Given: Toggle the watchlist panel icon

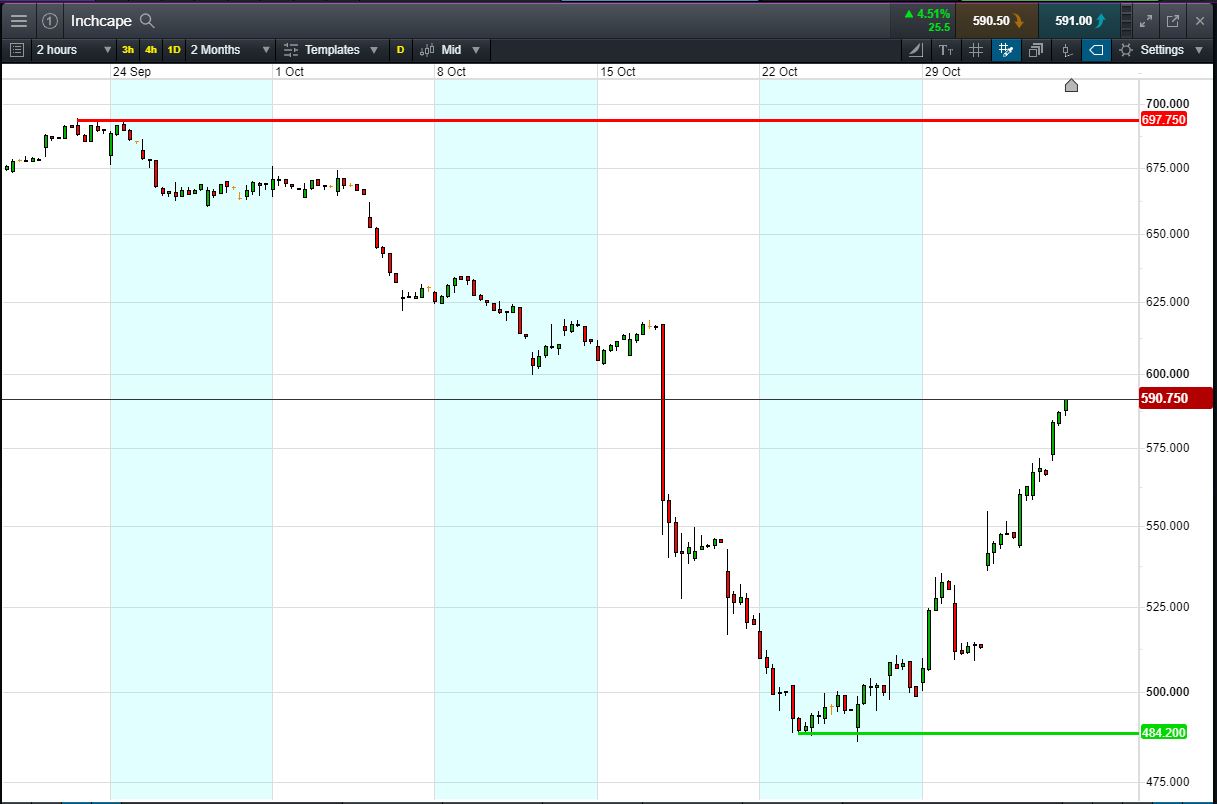Looking at the screenshot, I should pyautogui.click(x=16, y=49).
